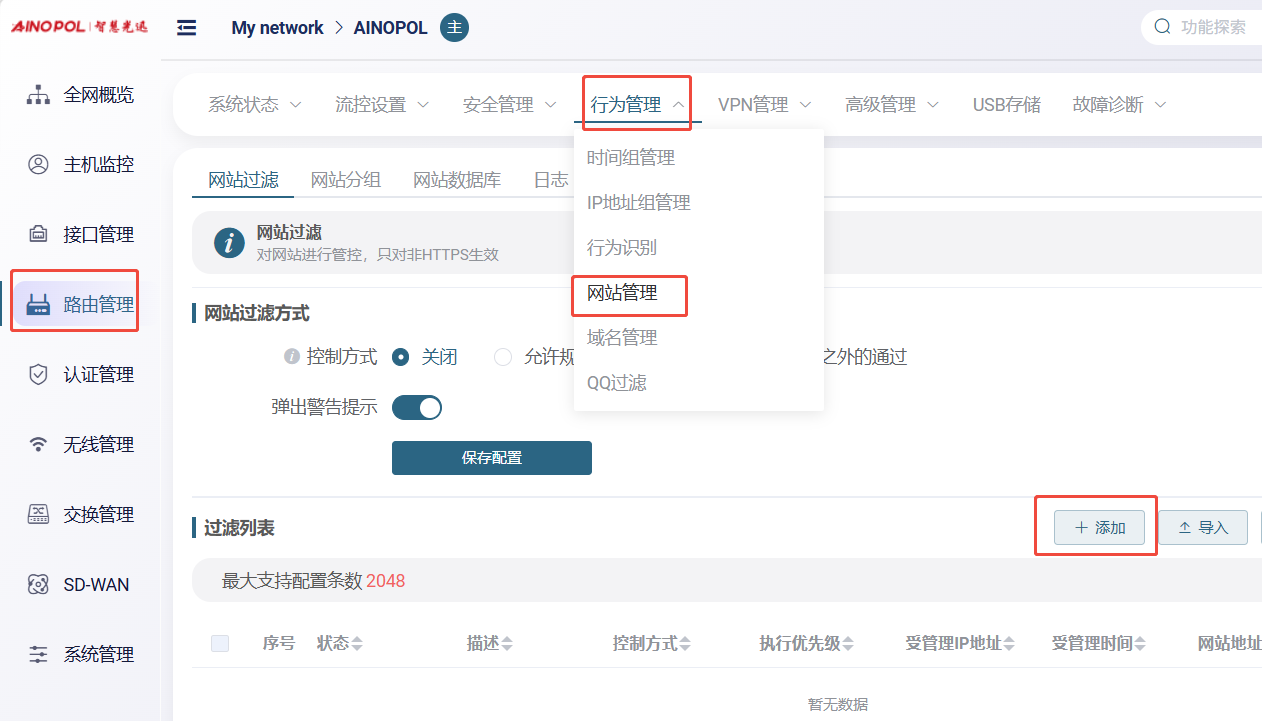Click the 系统管理 sliders icon
This screenshot has width=1262, height=721.
[x=38, y=655]
